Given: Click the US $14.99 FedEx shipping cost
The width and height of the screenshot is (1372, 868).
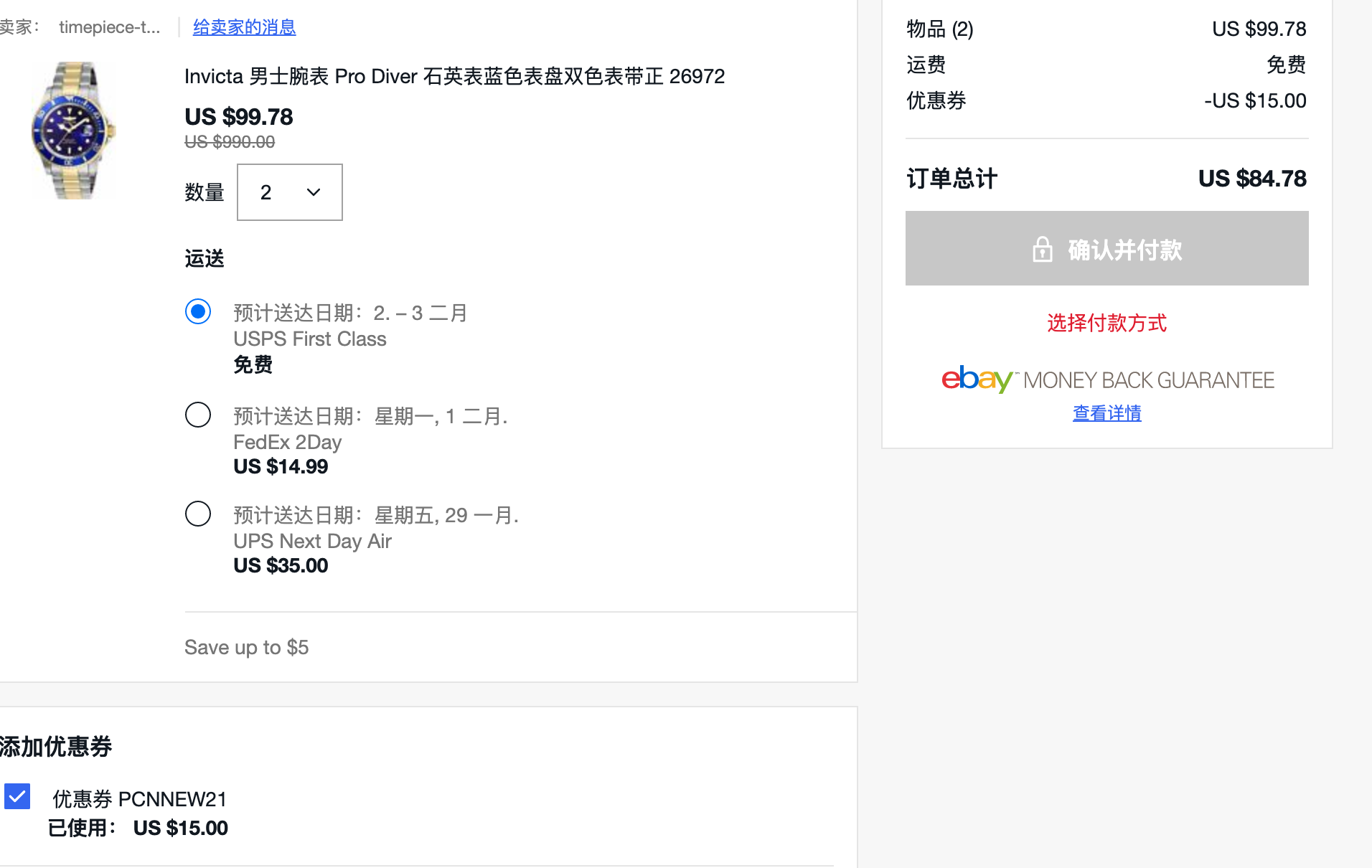Looking at the screenshot, I should tap(281, 467).
